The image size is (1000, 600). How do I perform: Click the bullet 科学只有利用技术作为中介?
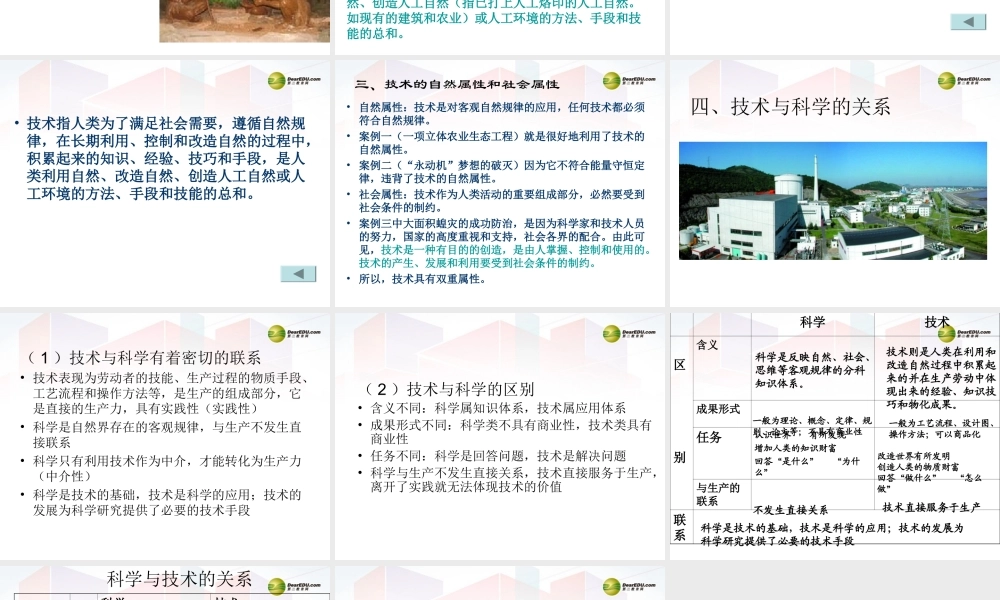167,469
